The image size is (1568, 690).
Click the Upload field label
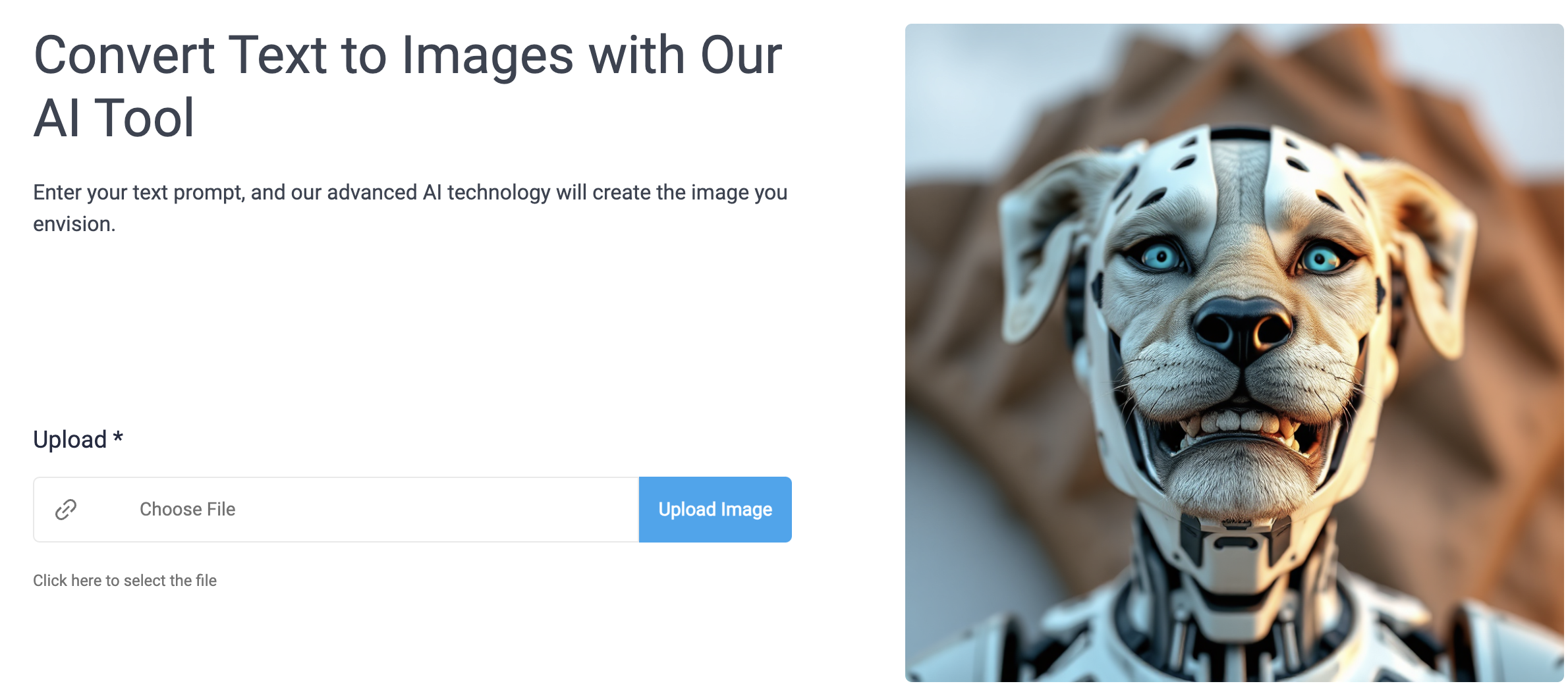(x=70, y=440)
